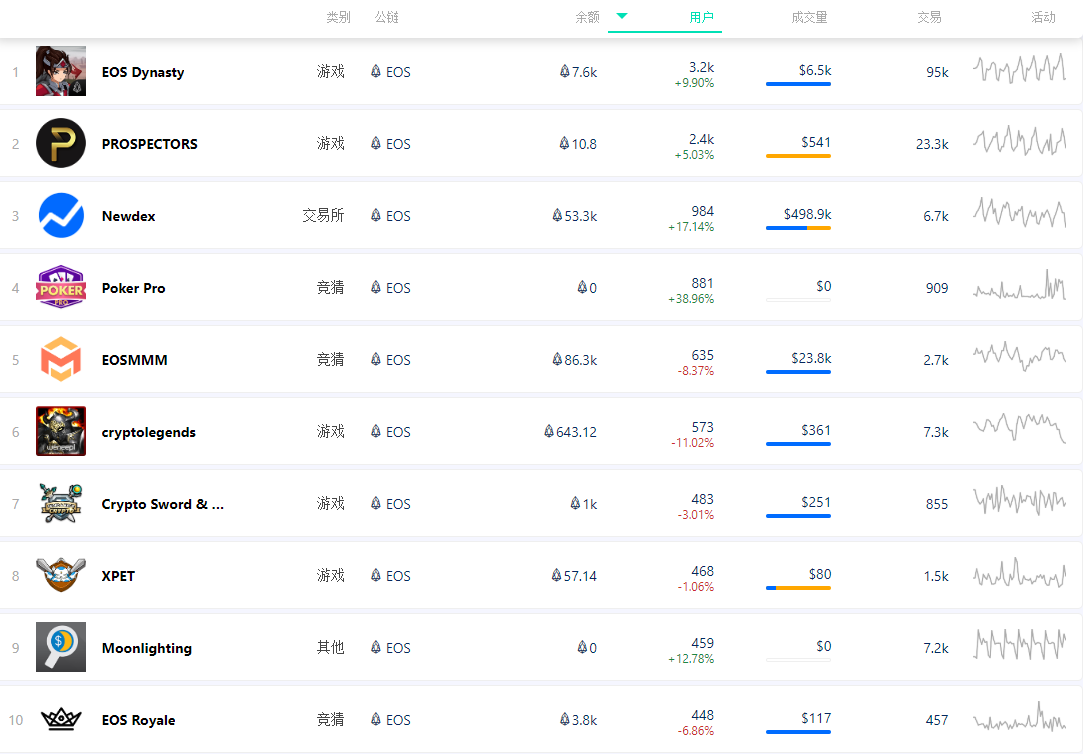Sort by the 交易 column header
The height and width of the screenshot is (754, 1083).
coord(929,17)
